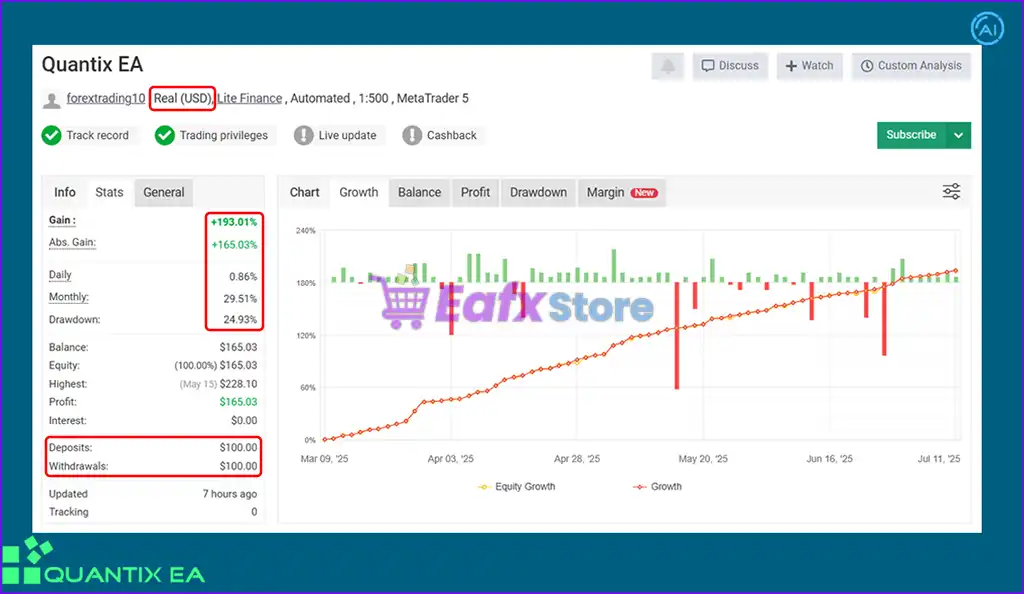Open the Discuss button

pyautogui.click(x=730, y=66)
